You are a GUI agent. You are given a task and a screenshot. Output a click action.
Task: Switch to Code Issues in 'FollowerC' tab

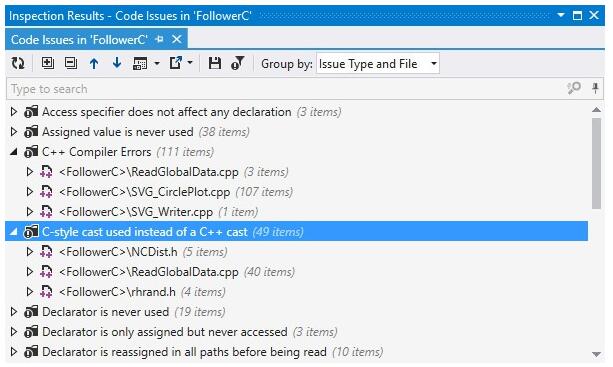pyautogui.click(x=79, y=40)
